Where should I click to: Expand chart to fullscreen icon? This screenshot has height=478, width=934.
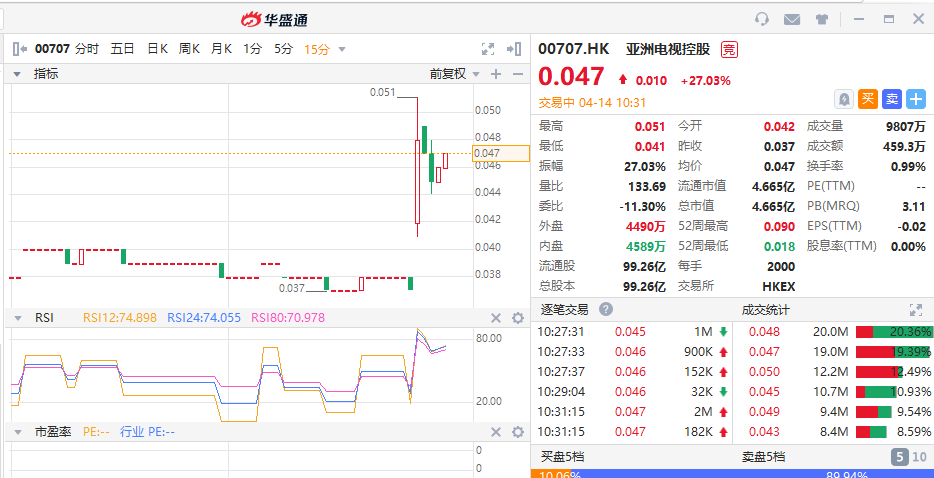pos(488,49)
